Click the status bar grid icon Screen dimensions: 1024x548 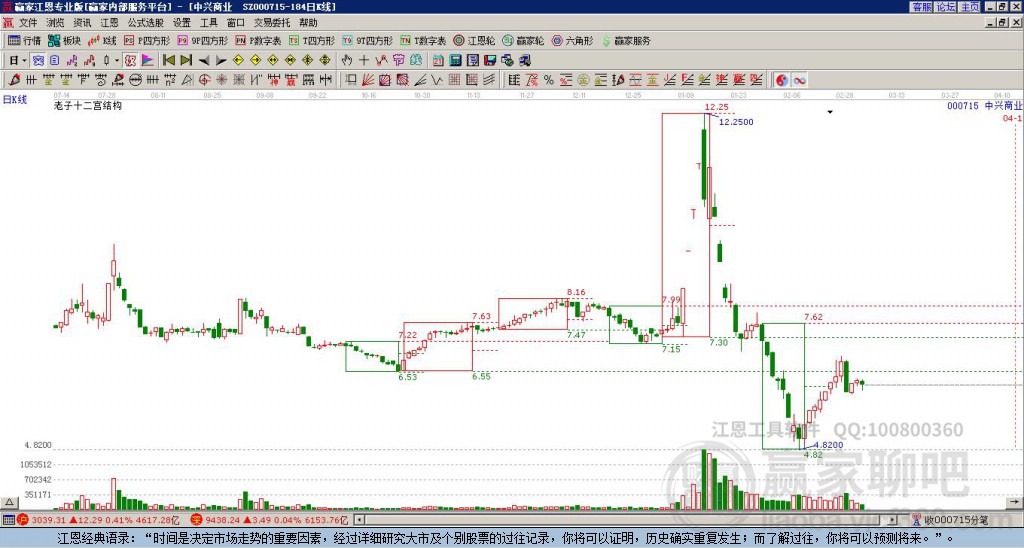pyautogui.click(x=8, y=520)
